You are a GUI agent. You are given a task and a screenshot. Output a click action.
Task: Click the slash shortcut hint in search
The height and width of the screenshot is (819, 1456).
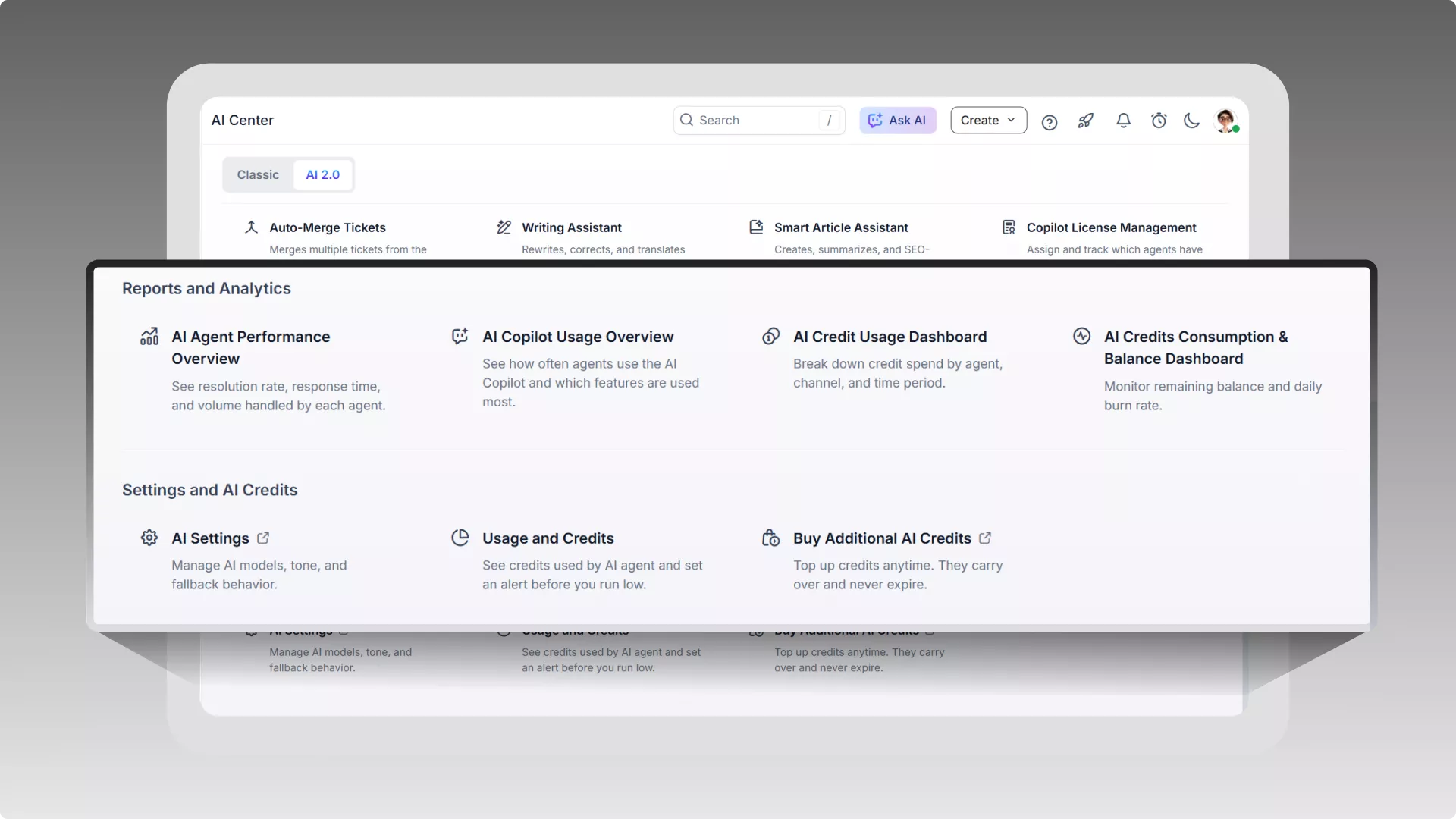click(x=829, y=120)
